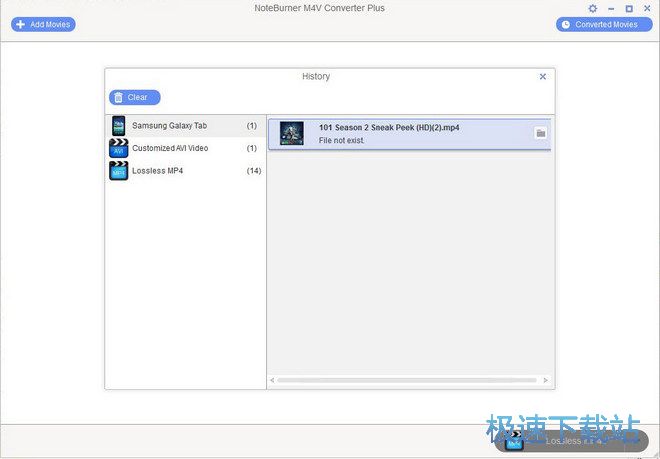The height and width of the screenshot is (459, 660).
Task: Click the Add Movies button
Action: 43,24
